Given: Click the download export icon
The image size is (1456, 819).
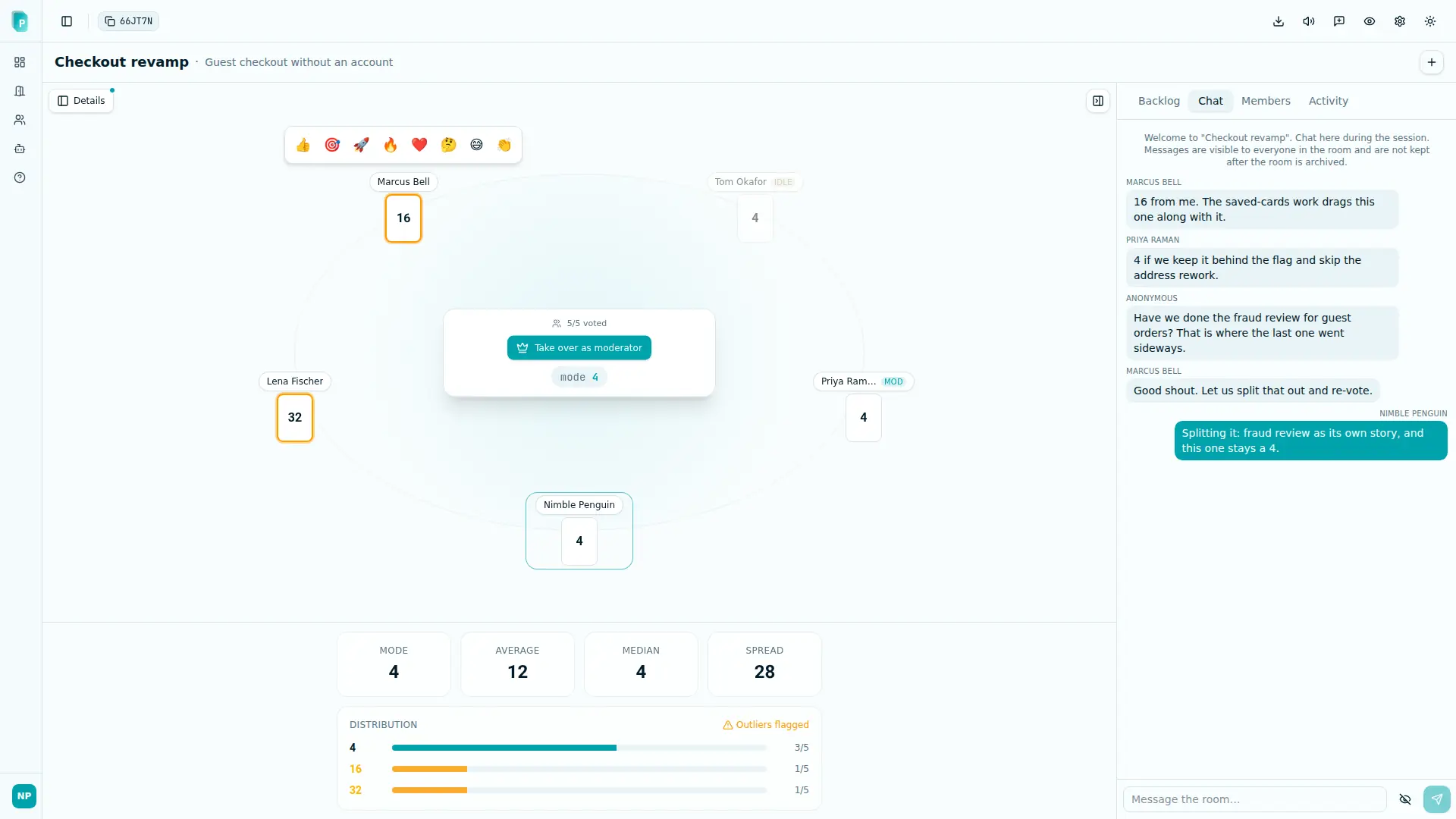Looking at the screenshot, I should point(1279,21).
